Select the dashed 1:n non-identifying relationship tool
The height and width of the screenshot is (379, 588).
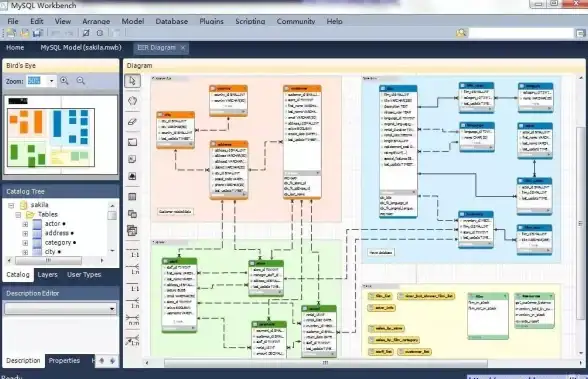(x=133, y=269)
